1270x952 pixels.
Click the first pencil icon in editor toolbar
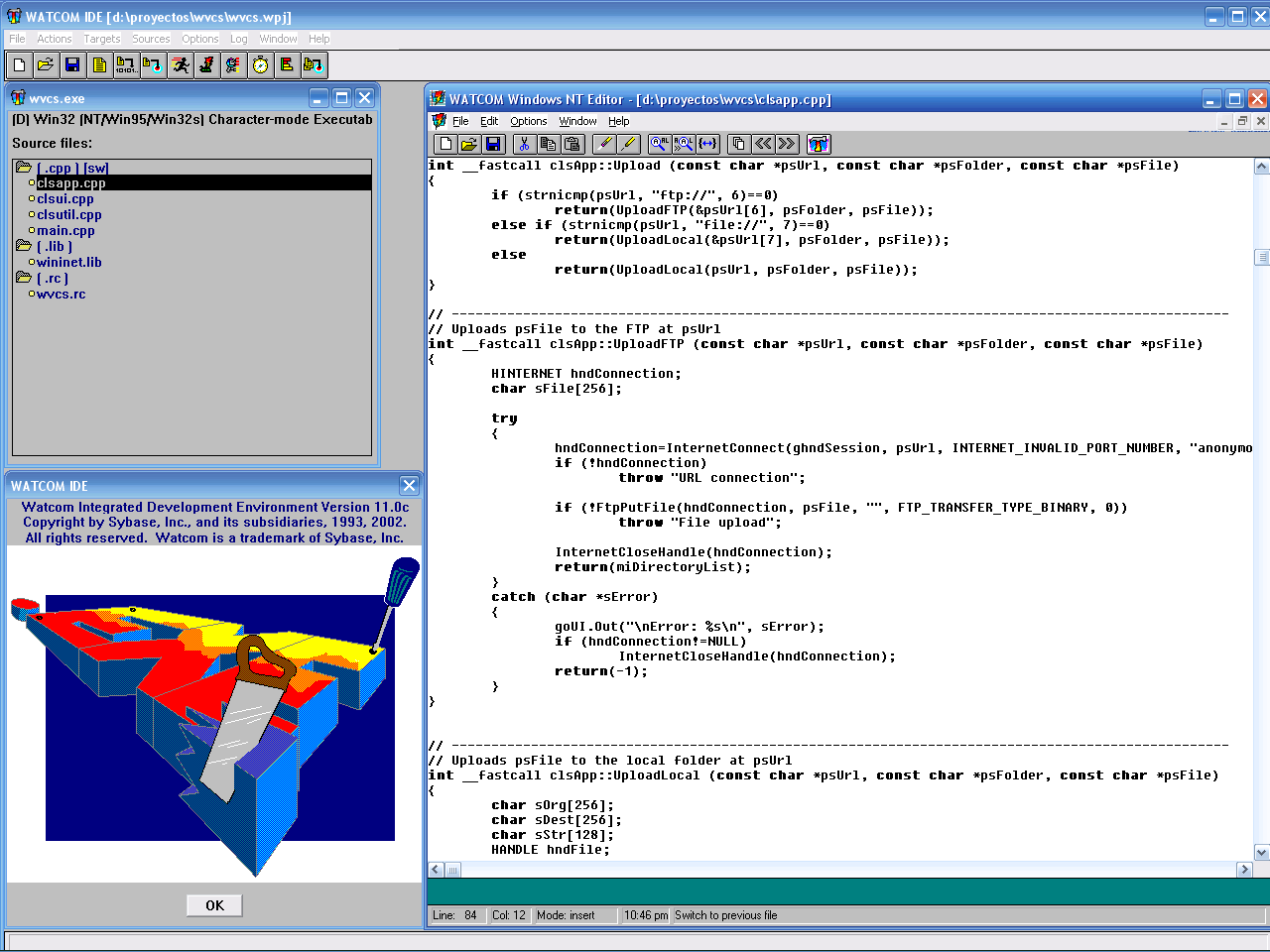604,144
